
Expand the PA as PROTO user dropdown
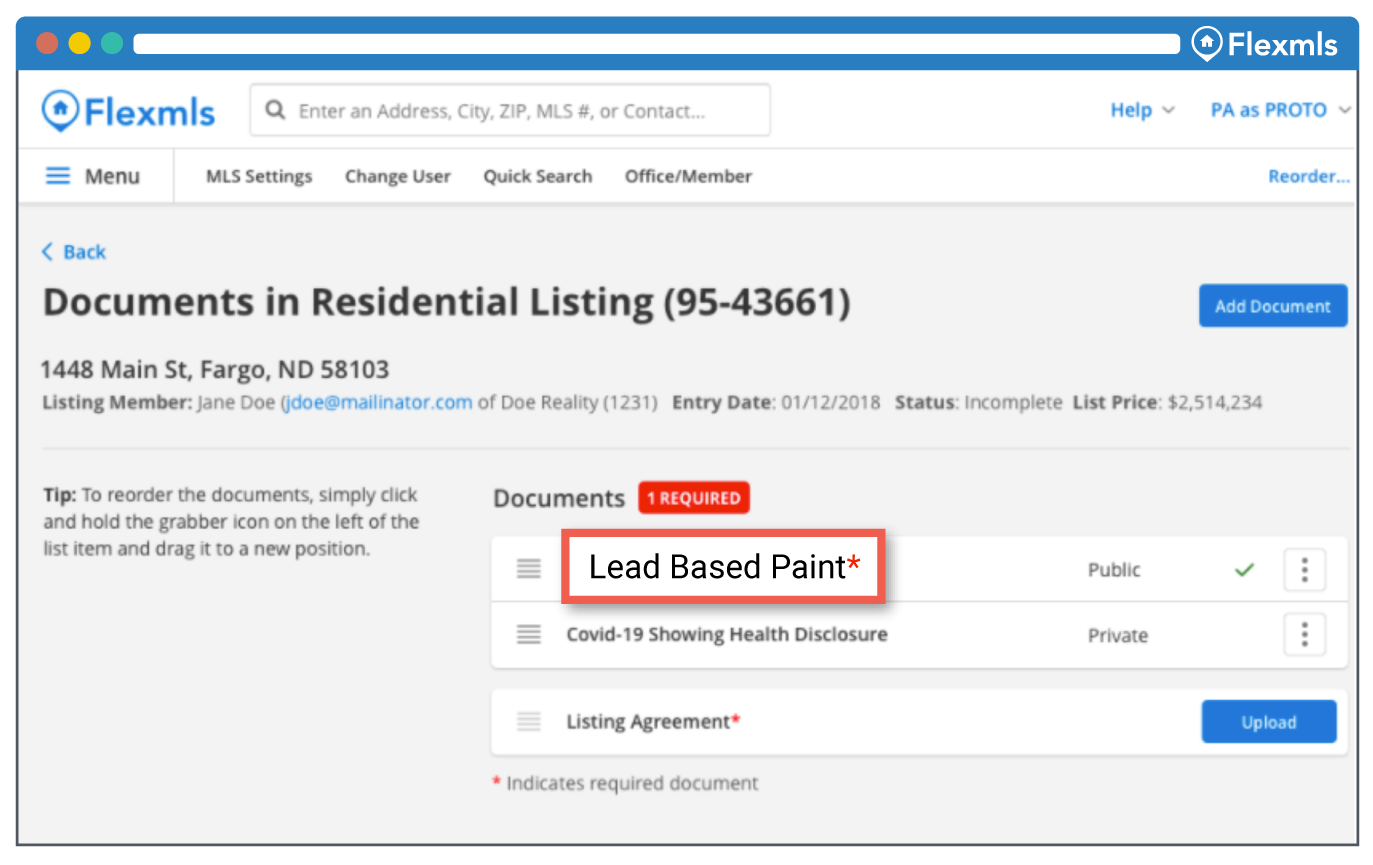(x=1279, y=111)
